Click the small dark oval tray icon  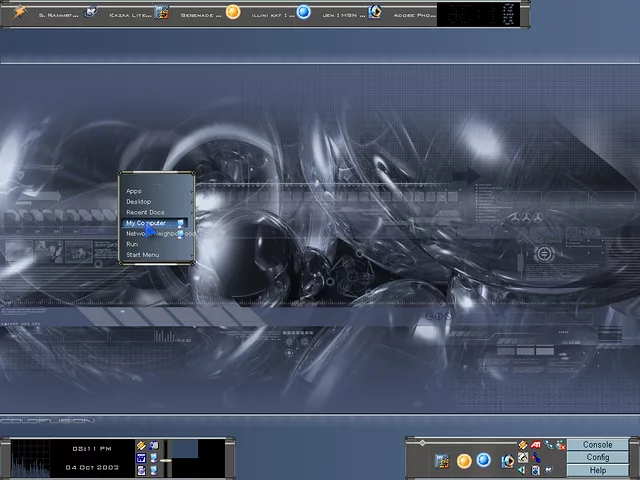(549, 470)
